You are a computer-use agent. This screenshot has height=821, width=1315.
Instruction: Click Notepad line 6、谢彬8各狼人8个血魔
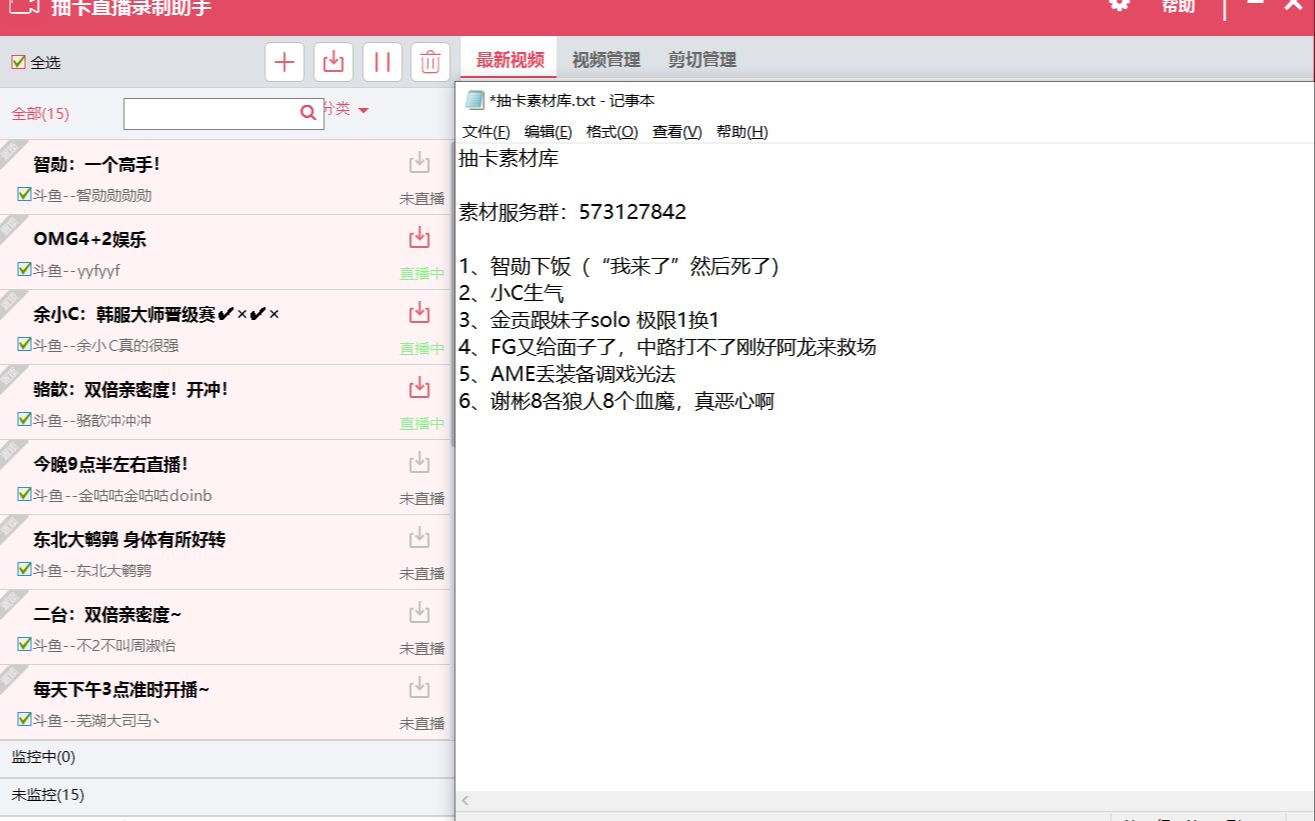pyautogui.click(x=616, y=402)
